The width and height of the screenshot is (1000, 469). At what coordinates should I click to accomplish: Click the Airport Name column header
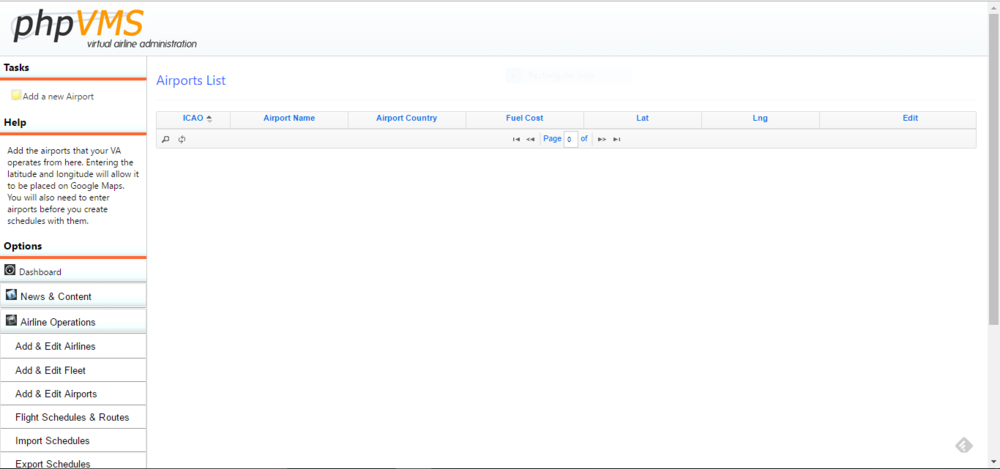(289, 118)
